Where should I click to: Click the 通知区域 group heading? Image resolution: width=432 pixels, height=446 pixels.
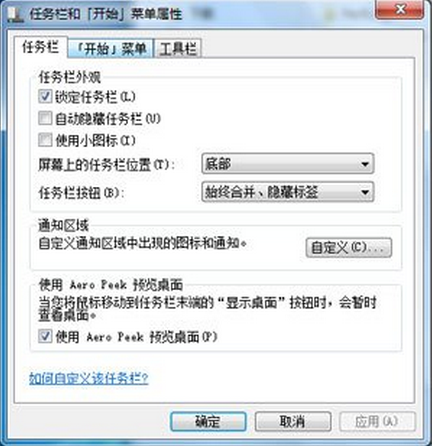tap(64, 226)
